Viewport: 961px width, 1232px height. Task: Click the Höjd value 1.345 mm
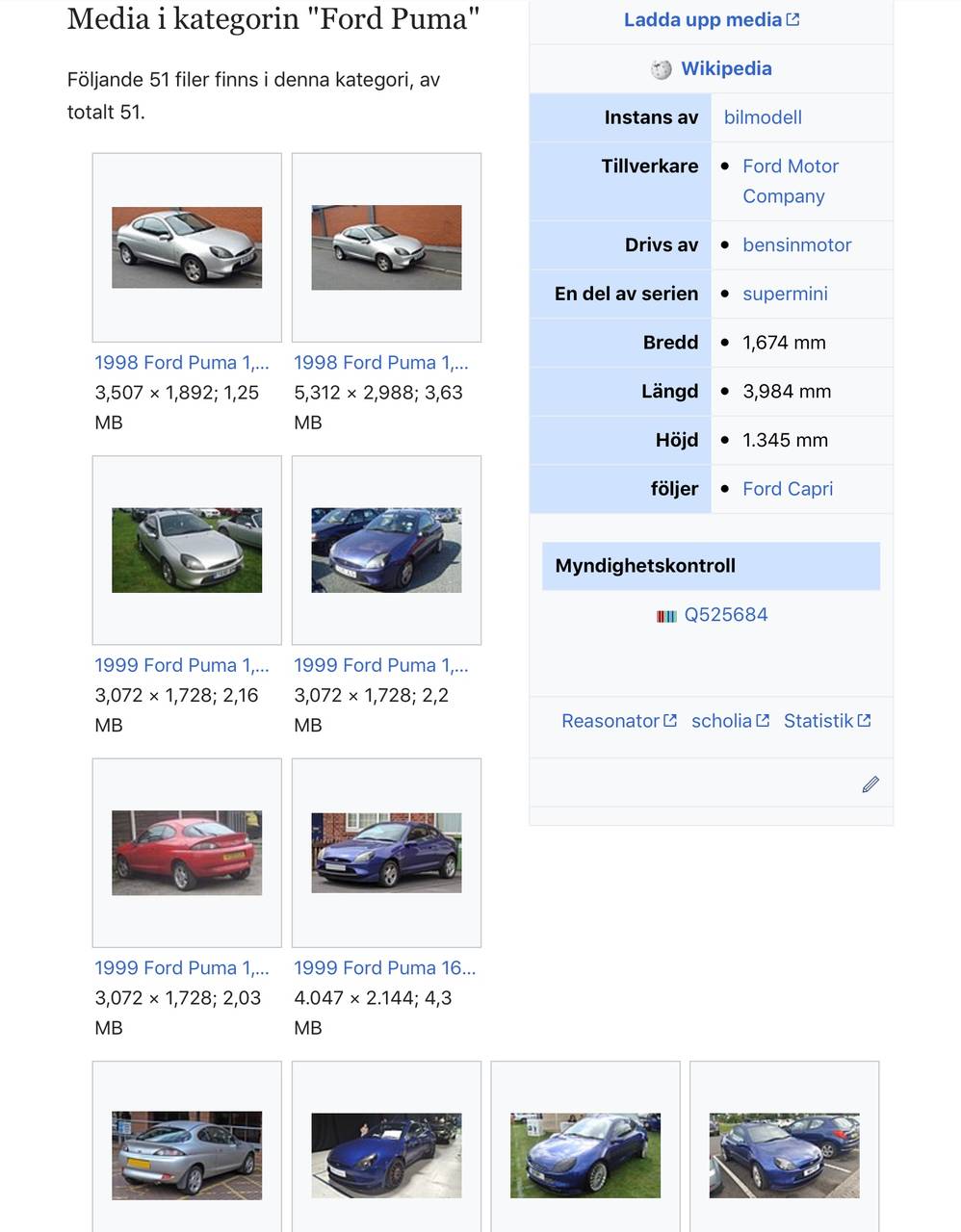(785, 440)
